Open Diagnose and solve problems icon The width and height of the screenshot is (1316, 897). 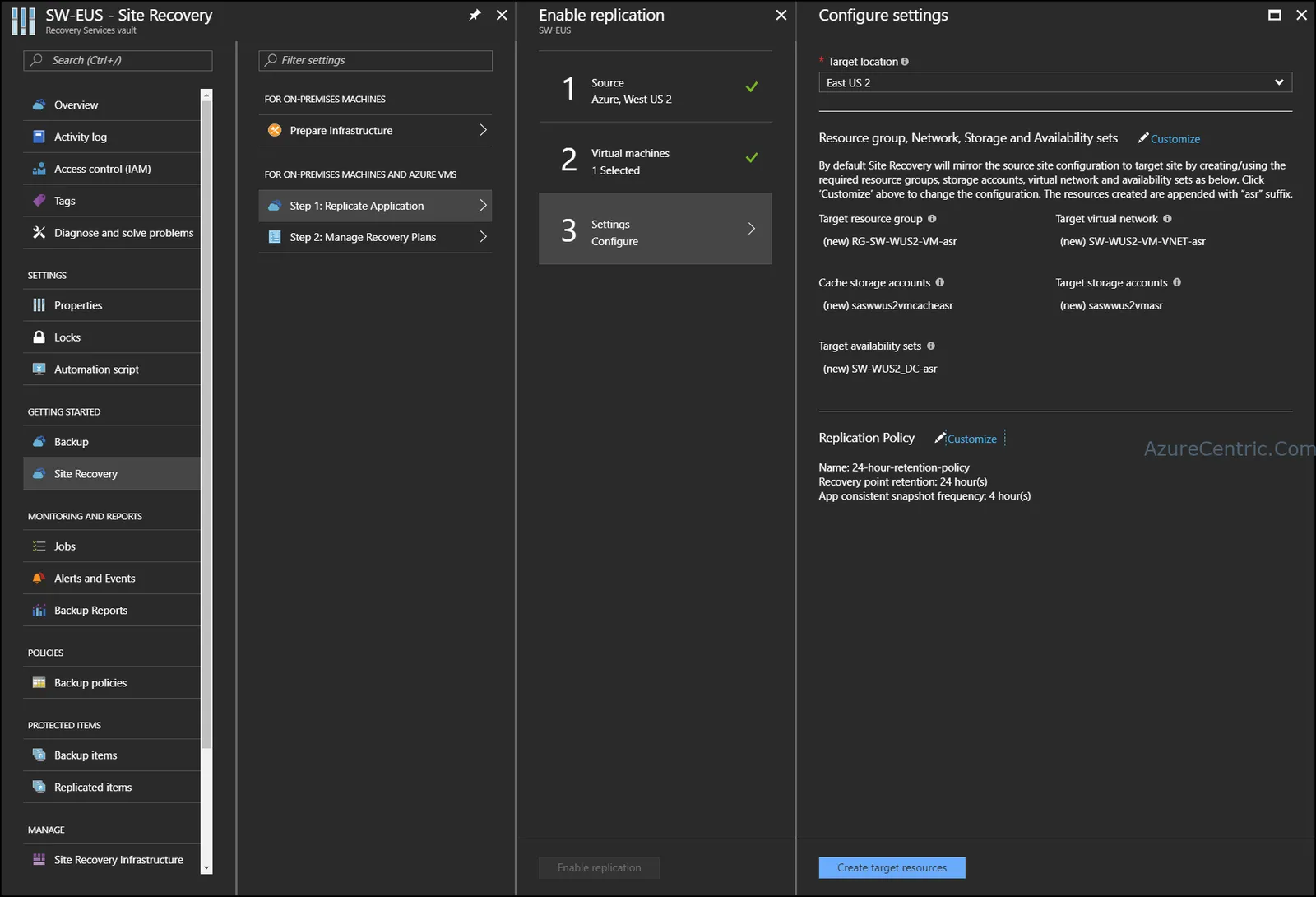tap(39, 233)
